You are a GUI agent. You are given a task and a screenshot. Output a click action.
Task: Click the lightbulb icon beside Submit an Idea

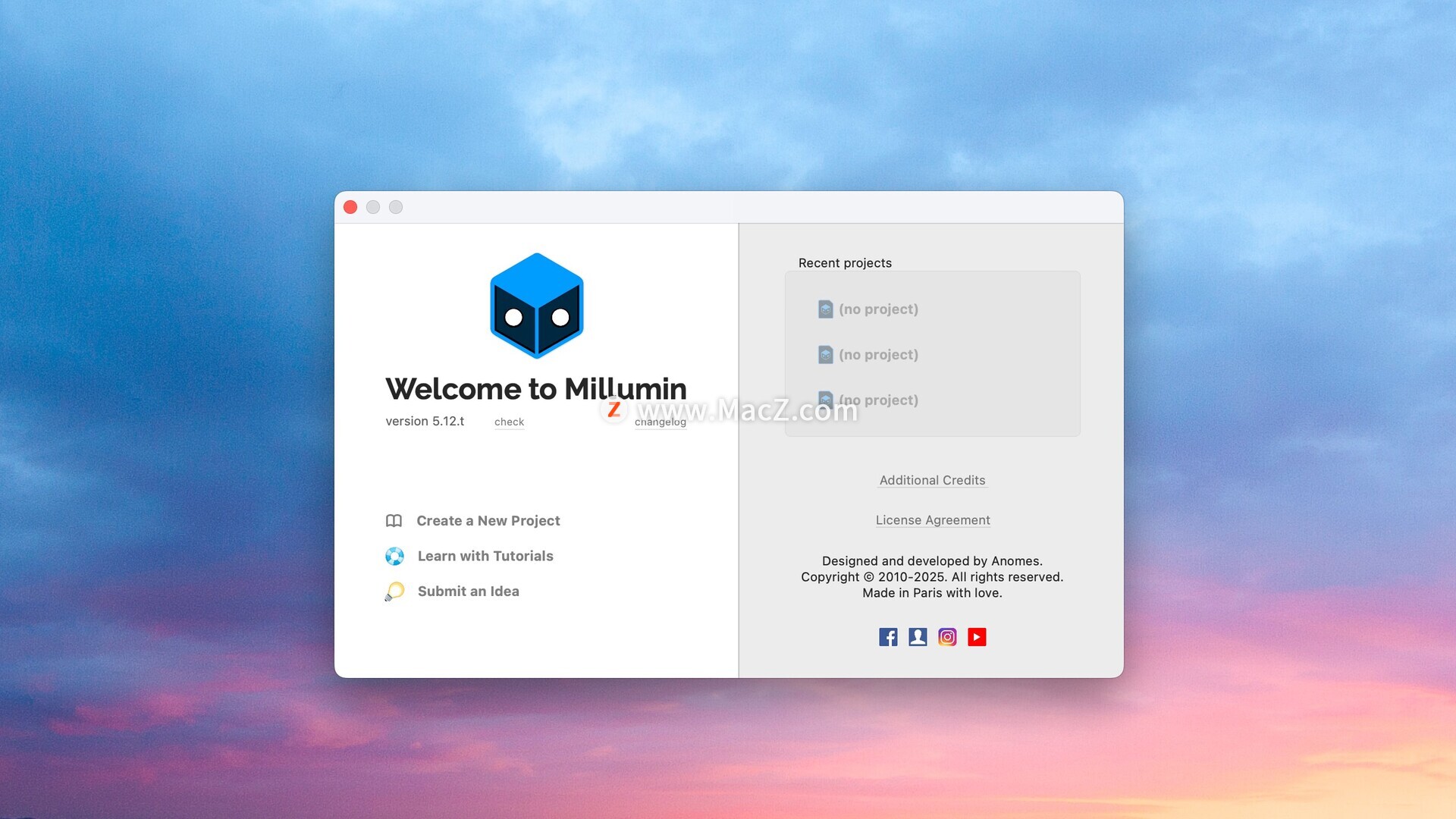click(x=394, y=591)
